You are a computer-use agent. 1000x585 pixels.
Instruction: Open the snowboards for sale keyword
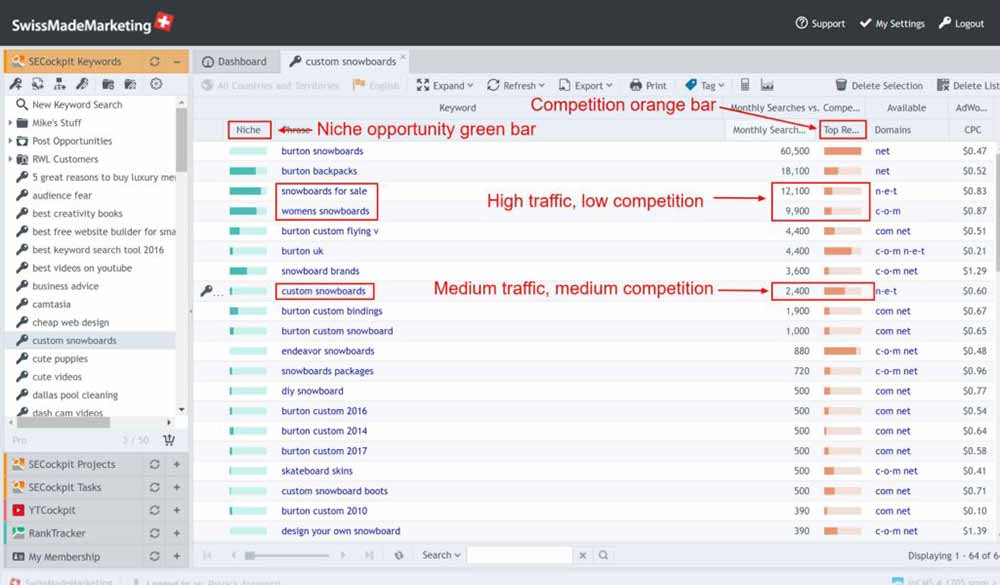[x=324, y=191]
